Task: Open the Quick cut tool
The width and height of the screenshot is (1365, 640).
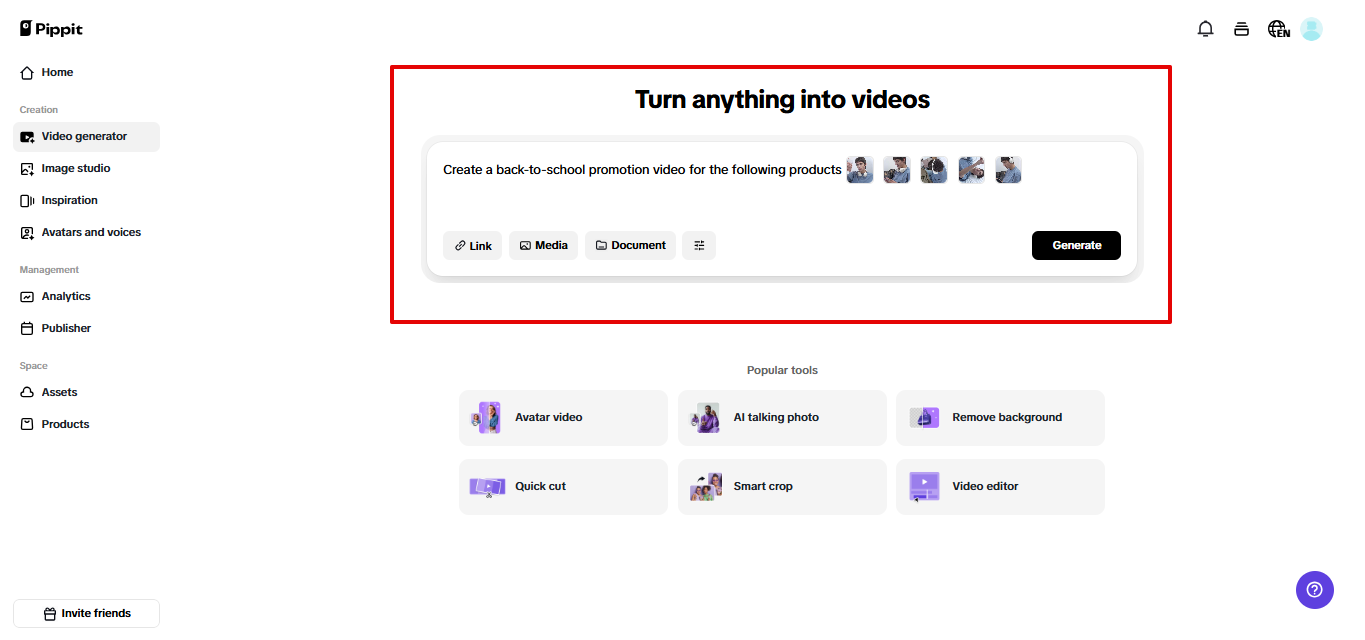Action: click(563, 487)
